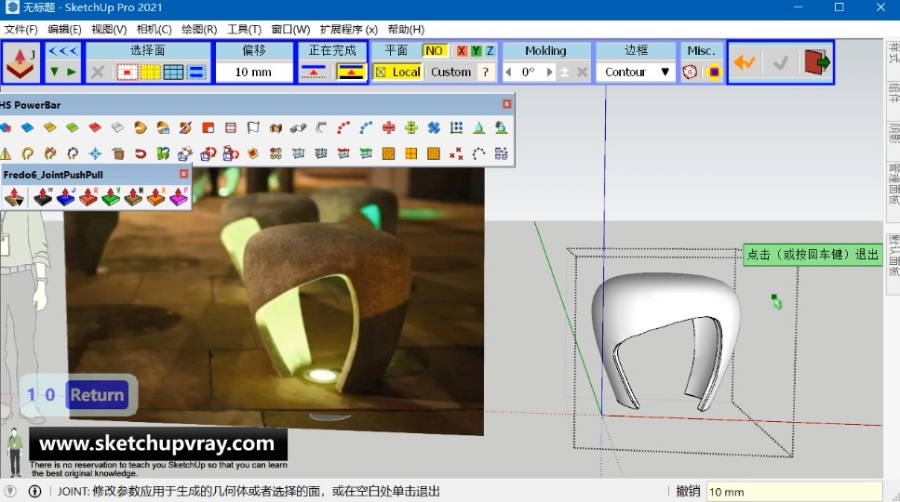Select the blue Joint (J) push pull tool

(65, 197)
